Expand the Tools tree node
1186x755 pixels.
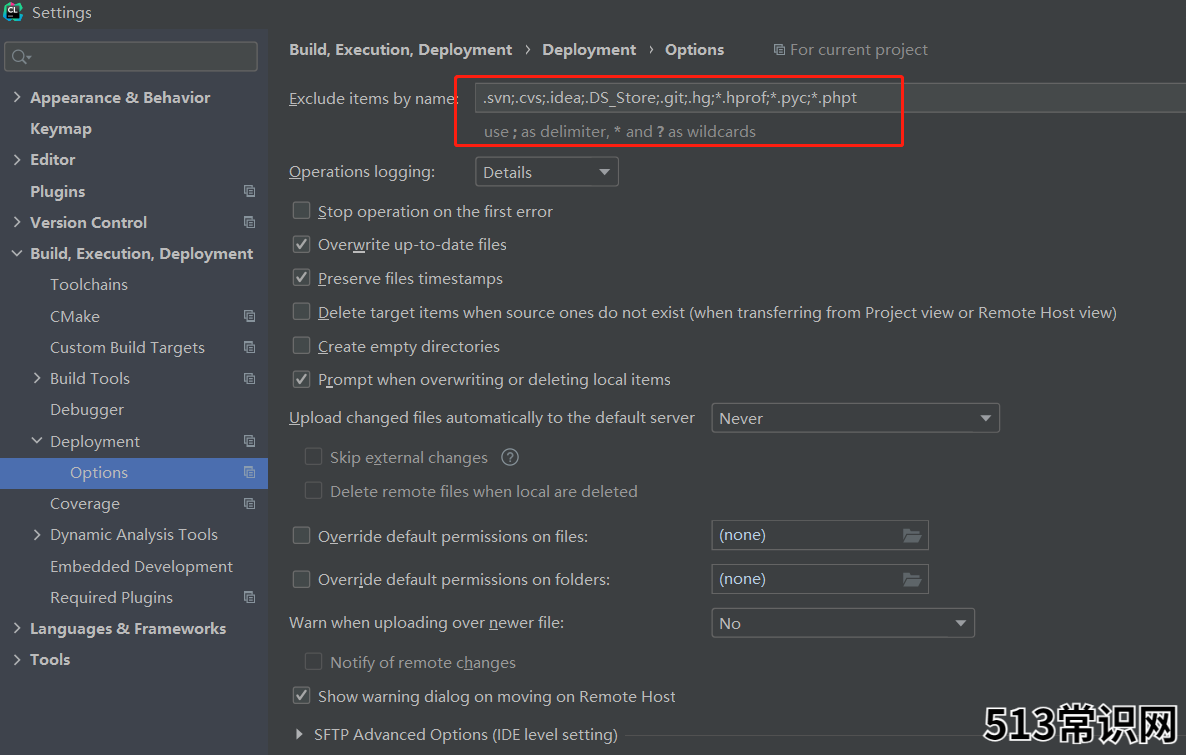[x=17, y=660]
